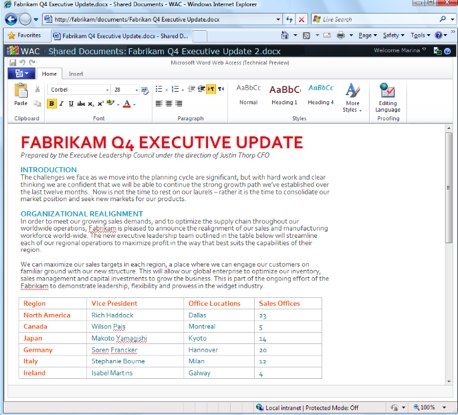Click the Increase Indent icon
The width and height of the screenshot is (458, 415).
point(201,89)
